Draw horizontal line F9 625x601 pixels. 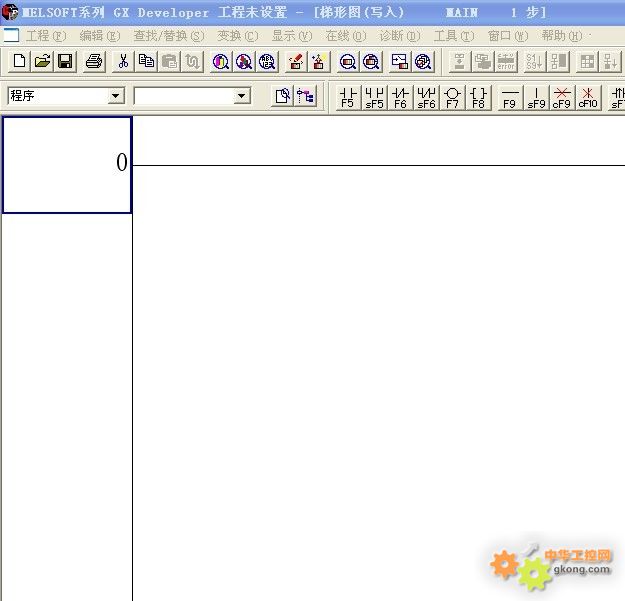[x=509, y=97]
